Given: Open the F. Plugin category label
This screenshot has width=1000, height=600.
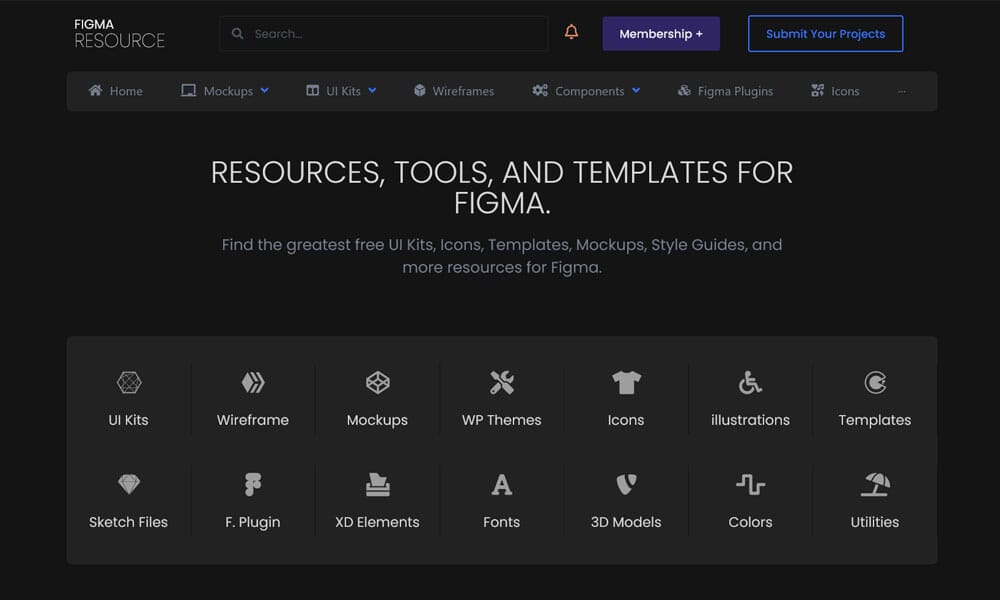Looking at the screenshot, I should click(253, 522).
